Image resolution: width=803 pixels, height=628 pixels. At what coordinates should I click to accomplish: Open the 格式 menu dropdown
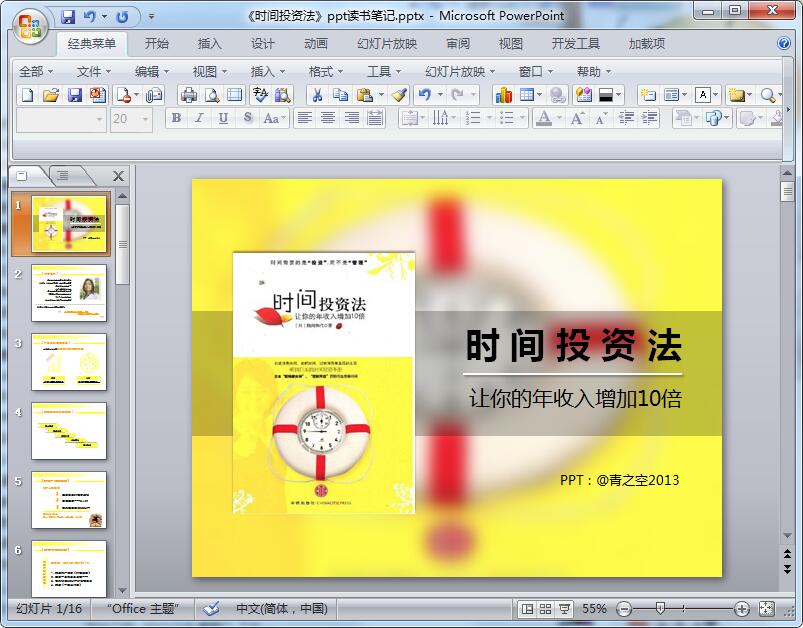pyautogui.click(x=326, y=72)
